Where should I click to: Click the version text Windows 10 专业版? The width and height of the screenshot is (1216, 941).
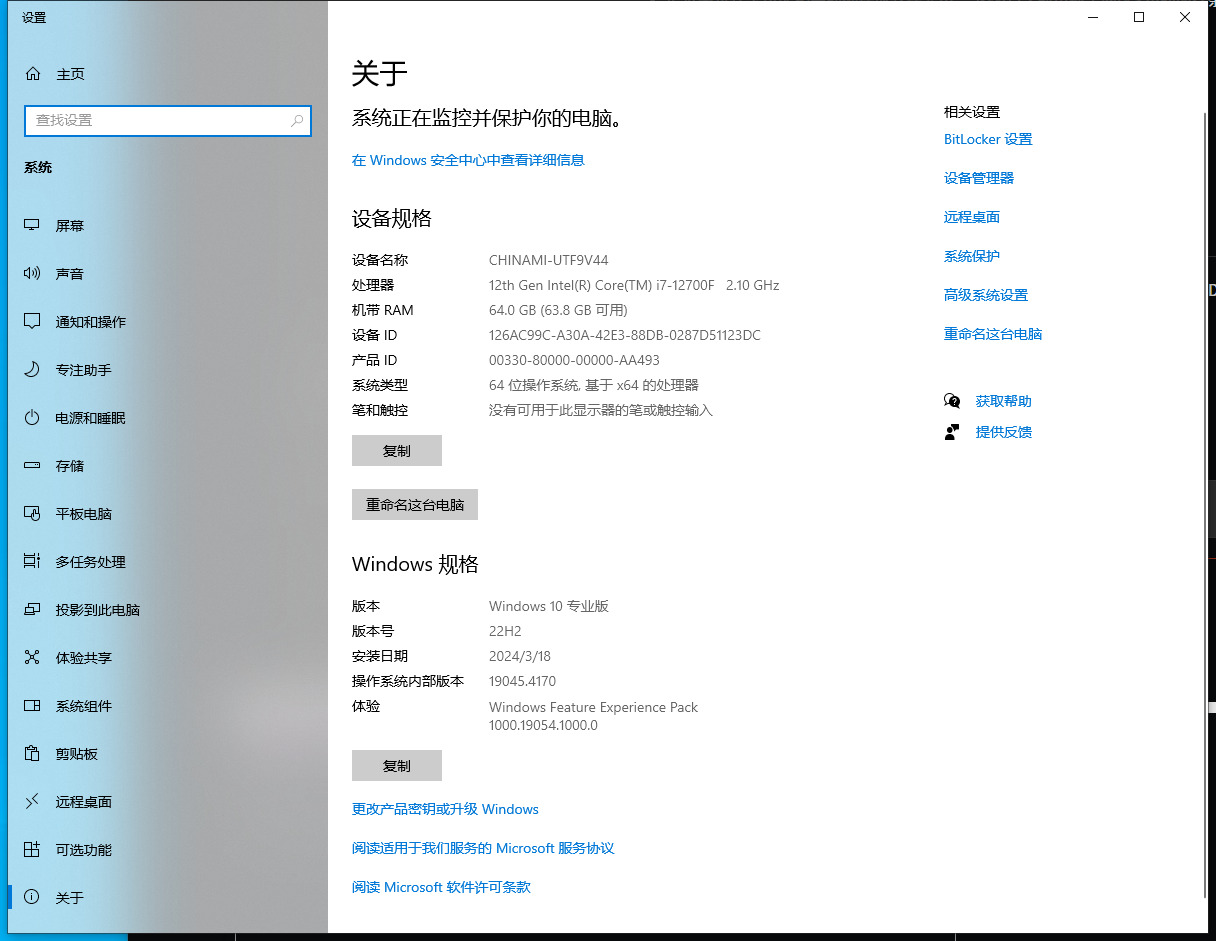tap(549, 606)
